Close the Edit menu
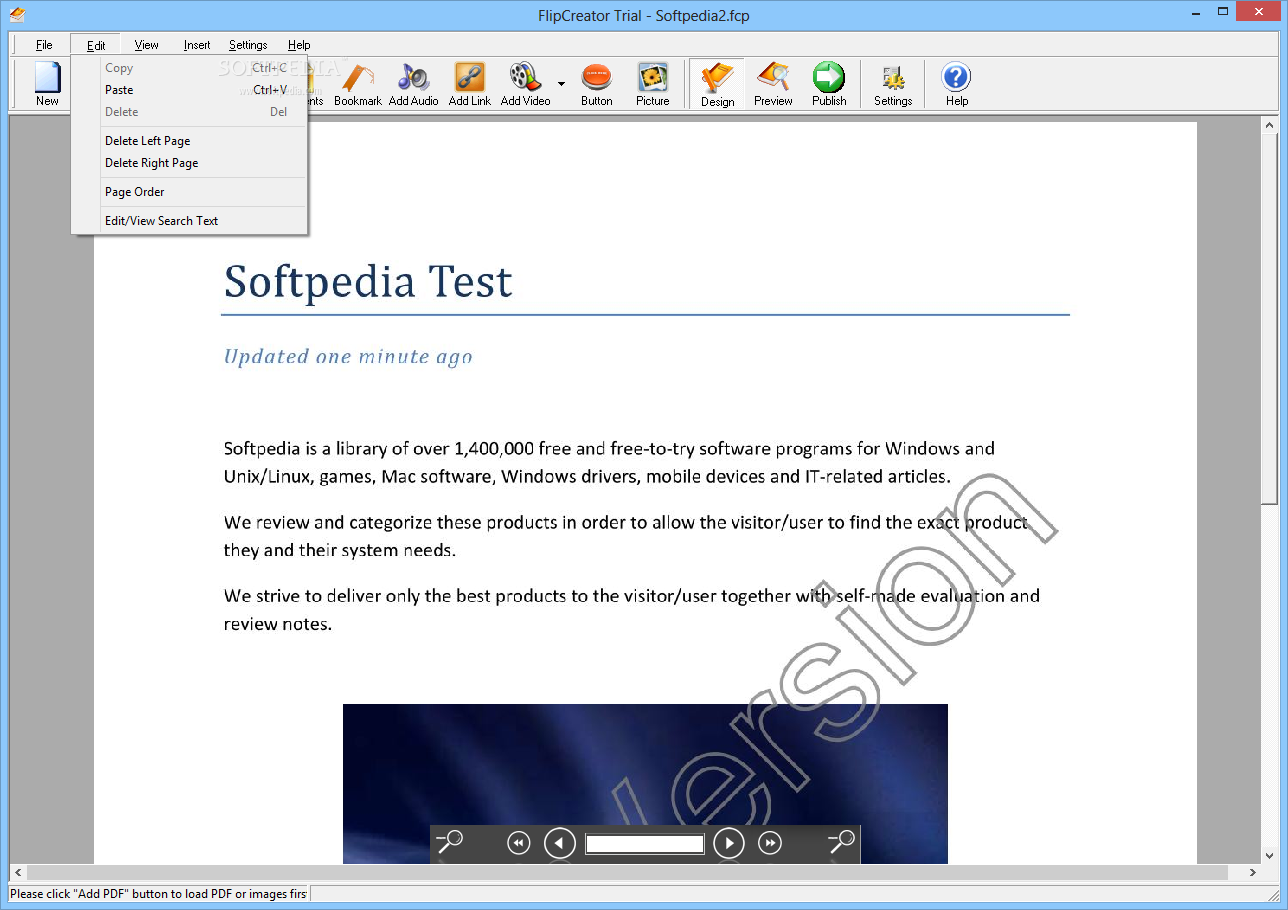Image resolution: width=1288 pixels, height=910 pixels. (x=96, y=45)
